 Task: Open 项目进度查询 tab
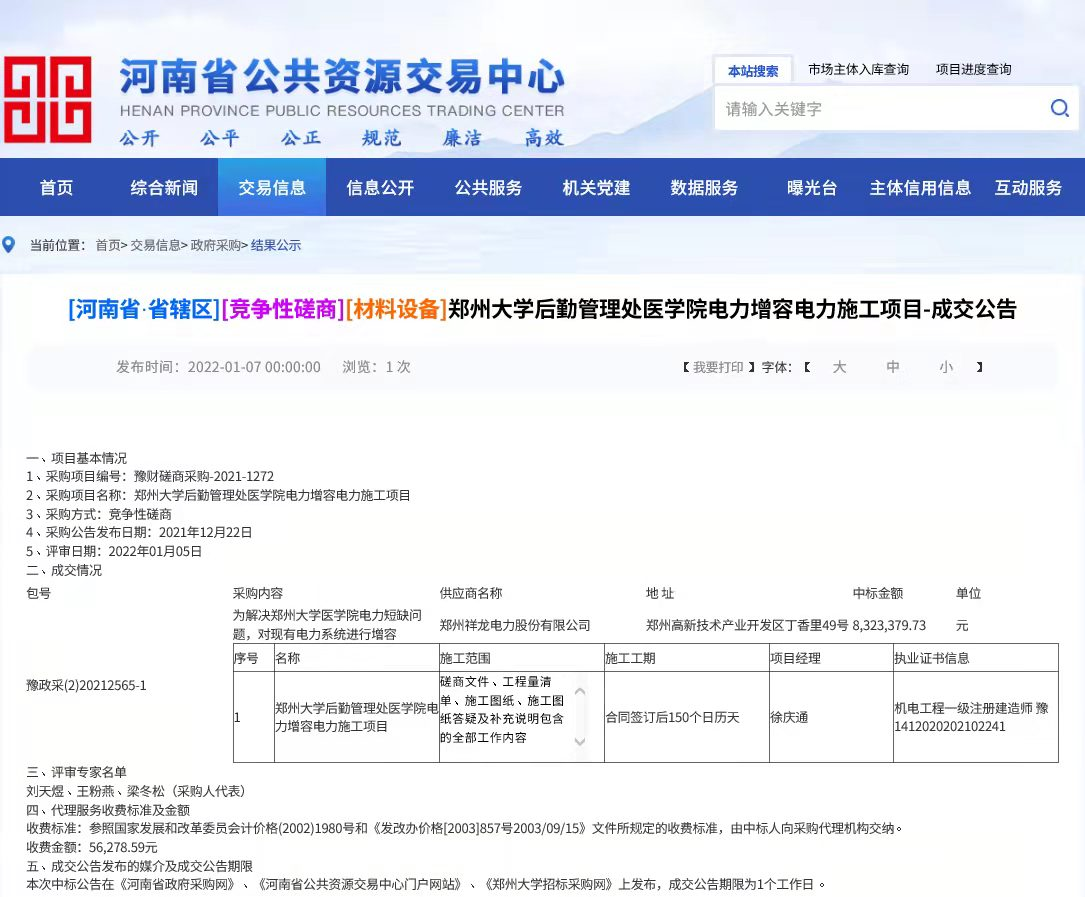point(974,69)
